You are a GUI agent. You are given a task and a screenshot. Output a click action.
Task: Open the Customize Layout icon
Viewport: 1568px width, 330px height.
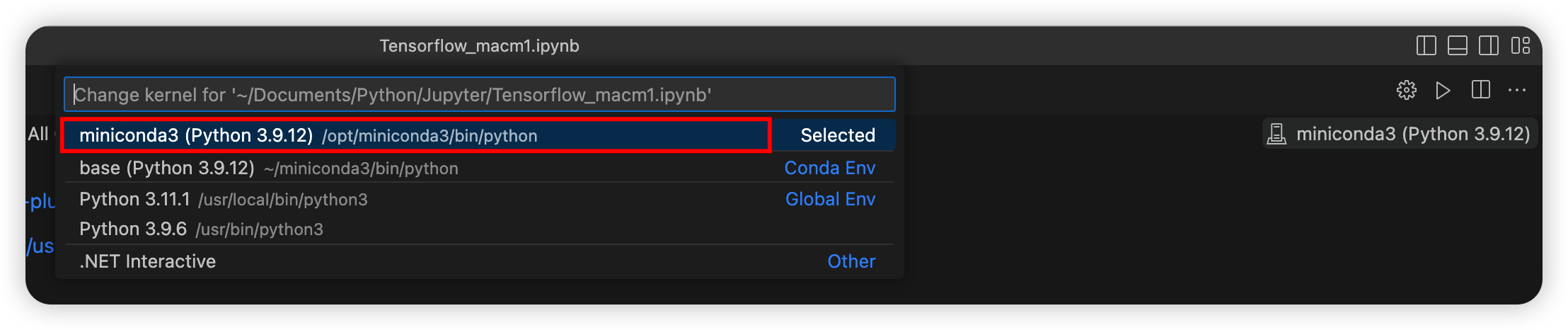click(1520, 46)
